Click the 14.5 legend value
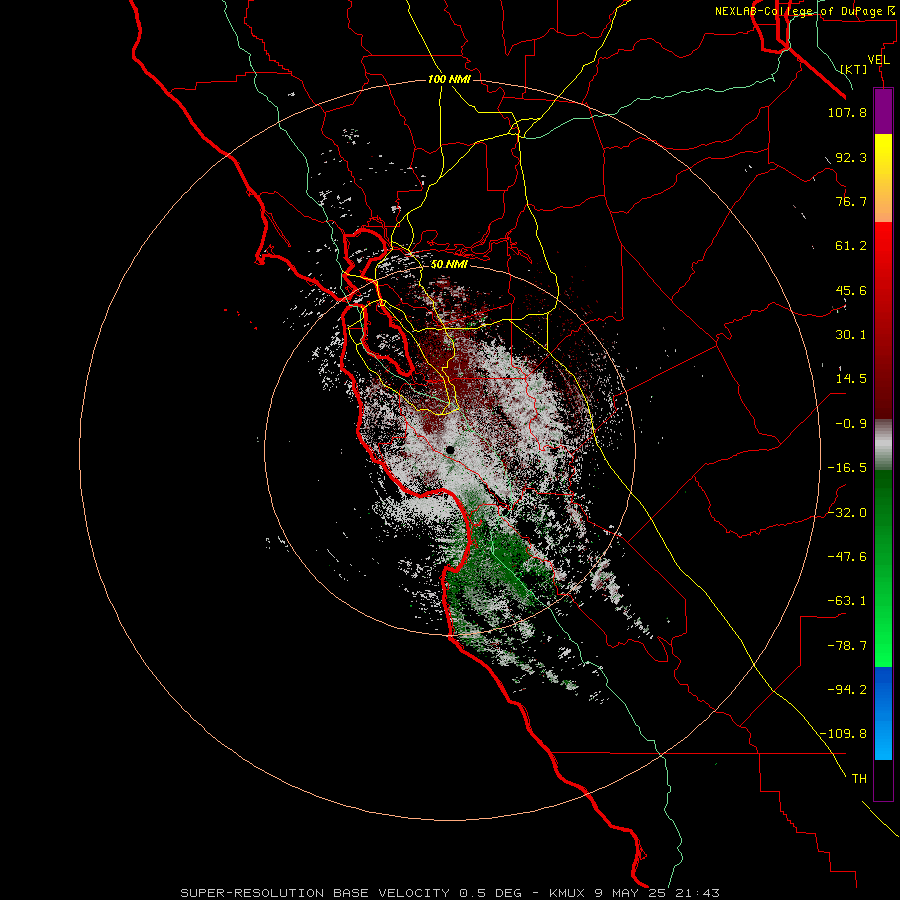This screenshot has width=900, height=900. click(x=851, y=379)
